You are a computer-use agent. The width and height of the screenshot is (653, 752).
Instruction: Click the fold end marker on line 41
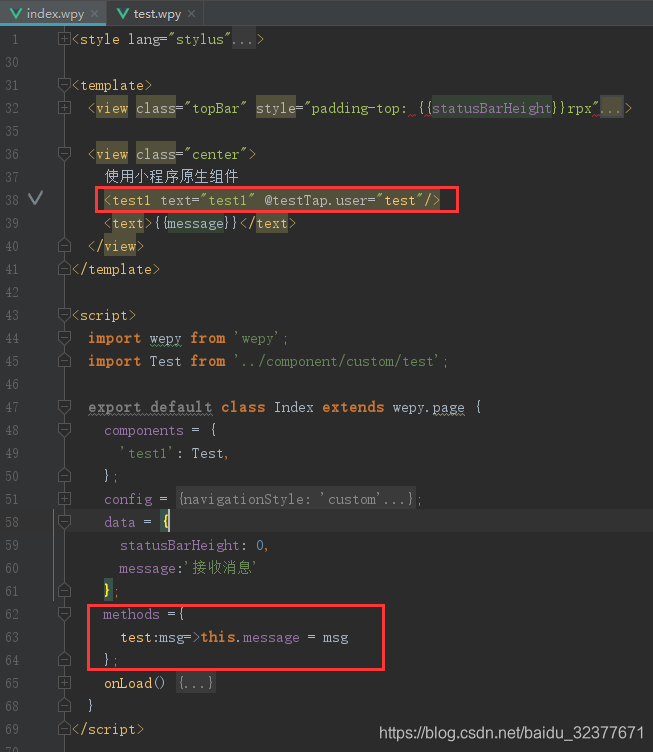[64, 269]
